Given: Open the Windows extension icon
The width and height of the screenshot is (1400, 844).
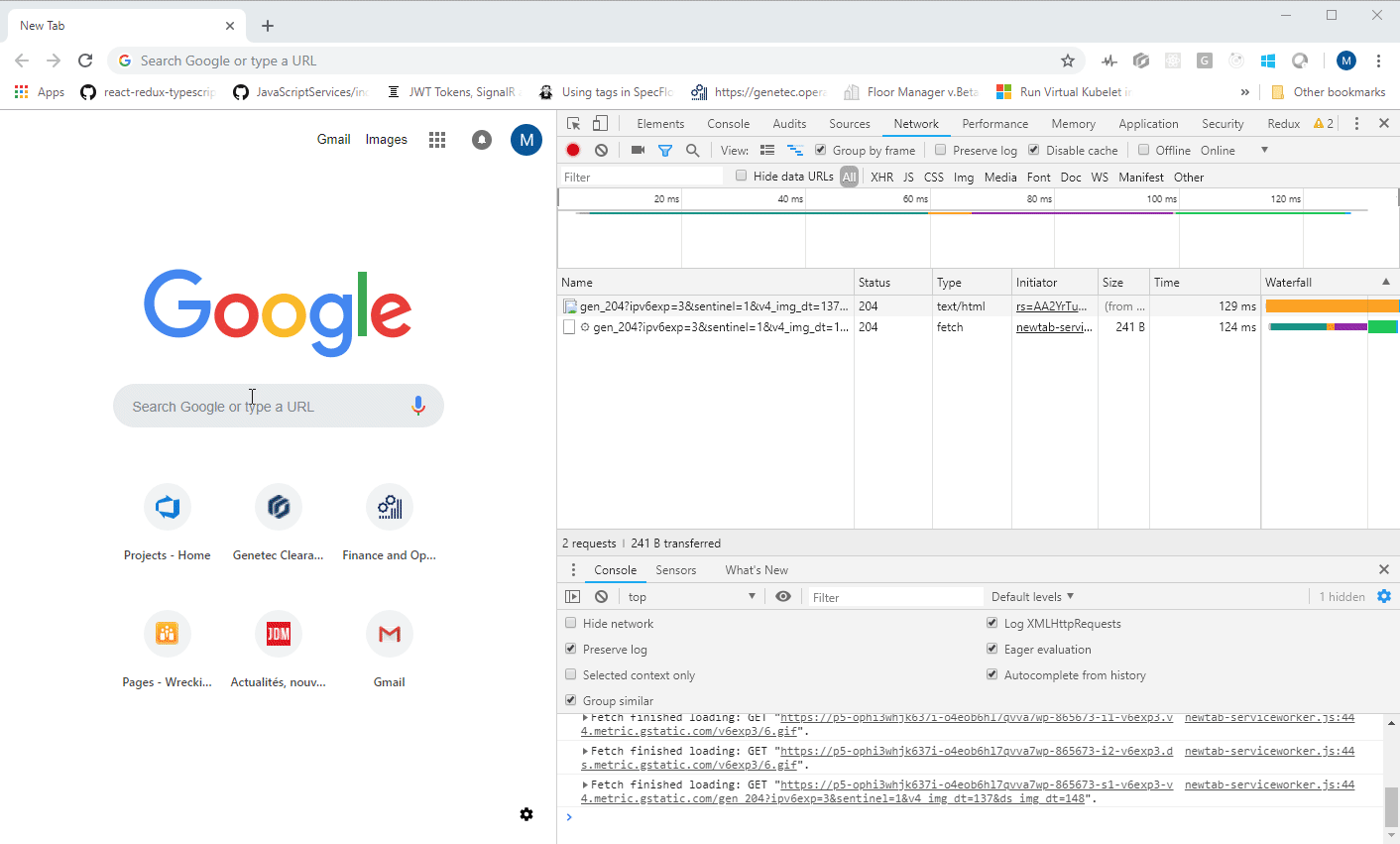Looking at the screenshot, I should coord(1268,60).
